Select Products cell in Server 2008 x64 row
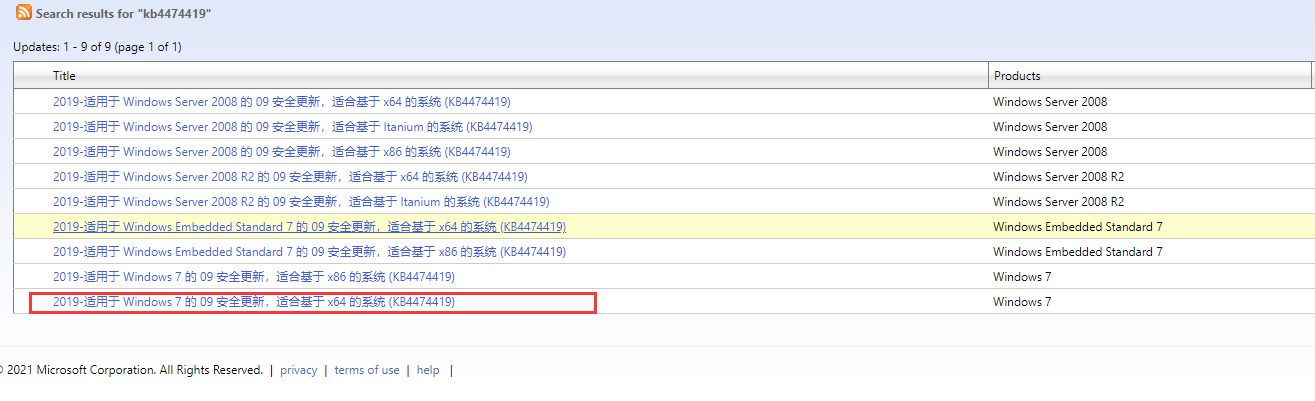Viewport: 1315px width, 401px height. pos(1050,101)
